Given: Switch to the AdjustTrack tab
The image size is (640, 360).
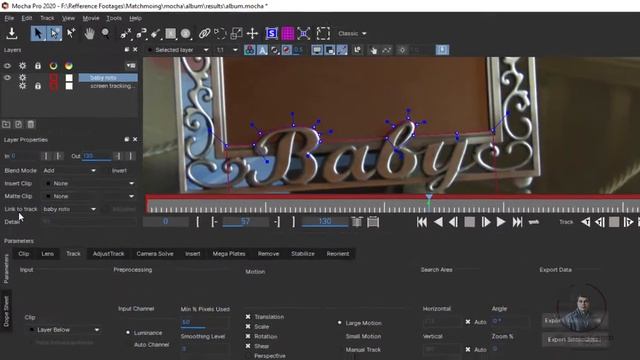Looking at the screenshot, I should coord(108,253).
